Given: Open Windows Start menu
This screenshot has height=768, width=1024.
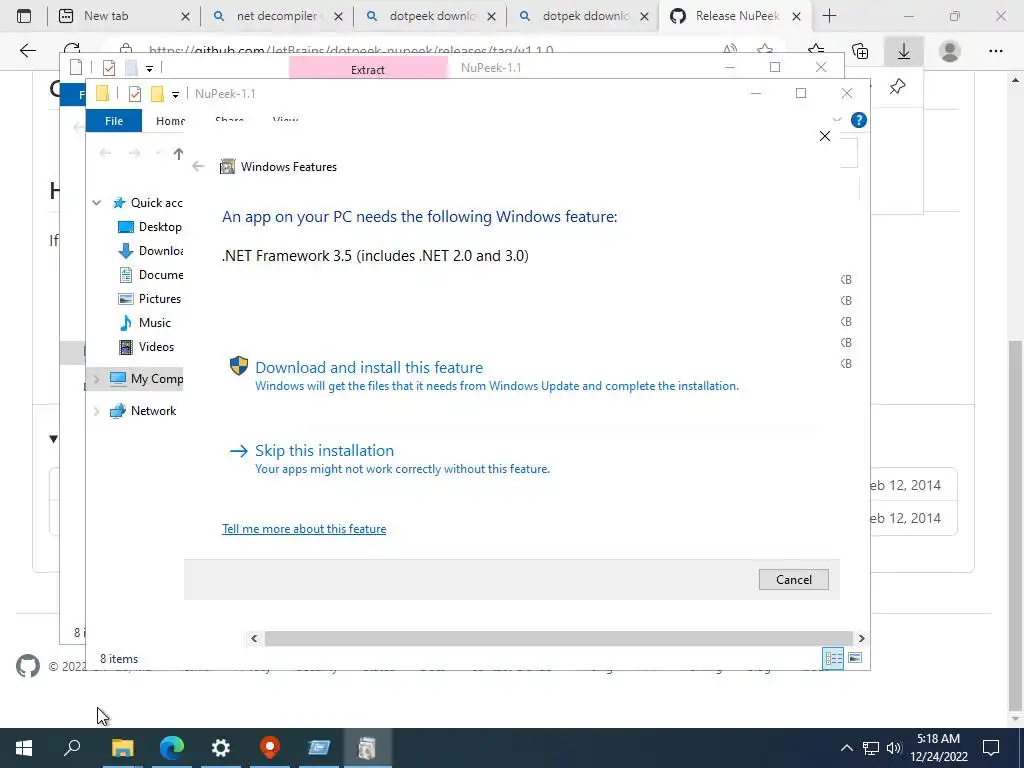Looking at the screenshot, I should point(24,748).
